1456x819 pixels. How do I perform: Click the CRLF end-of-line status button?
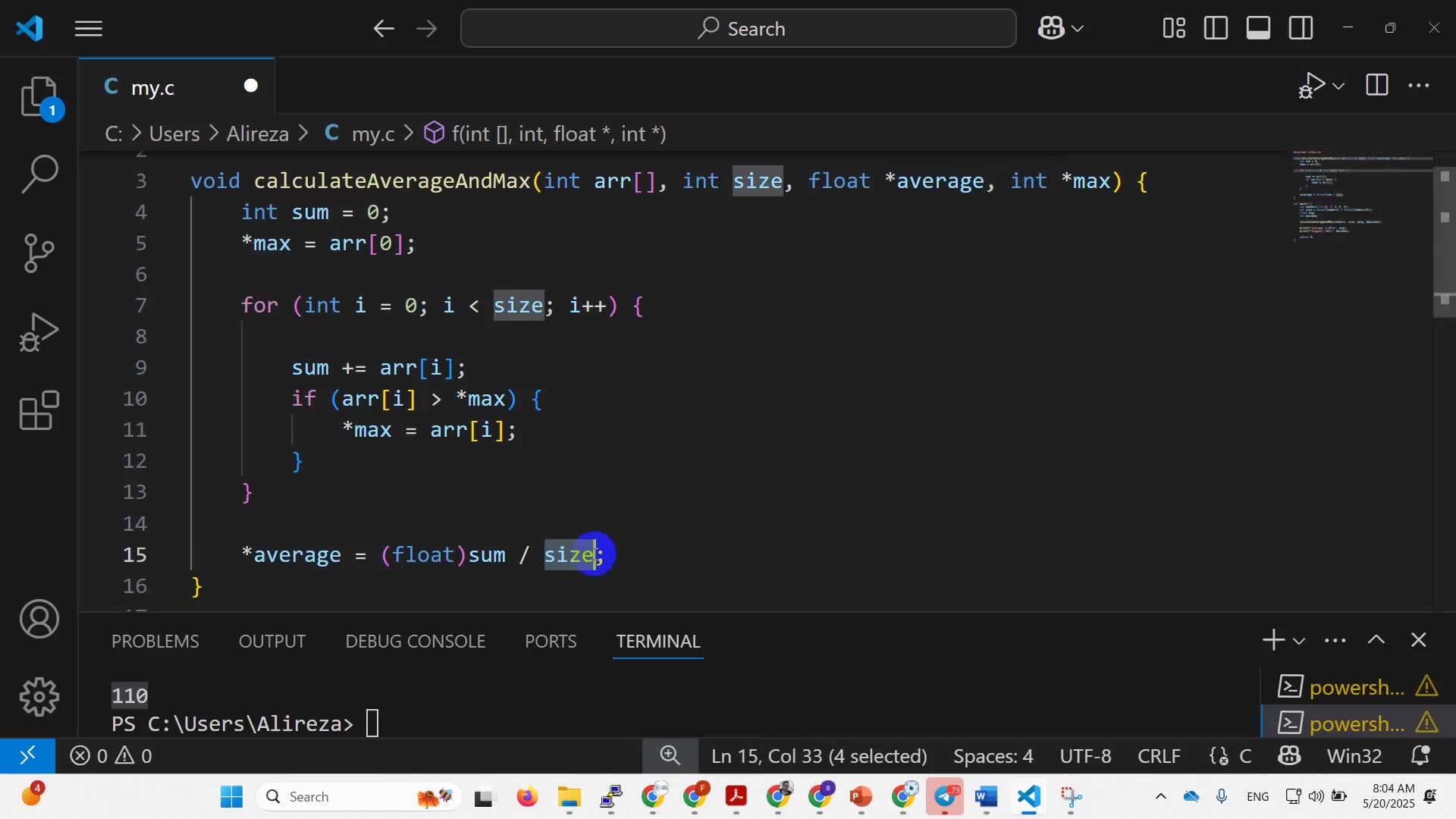pyautogui.click(x=1159, y=756)
